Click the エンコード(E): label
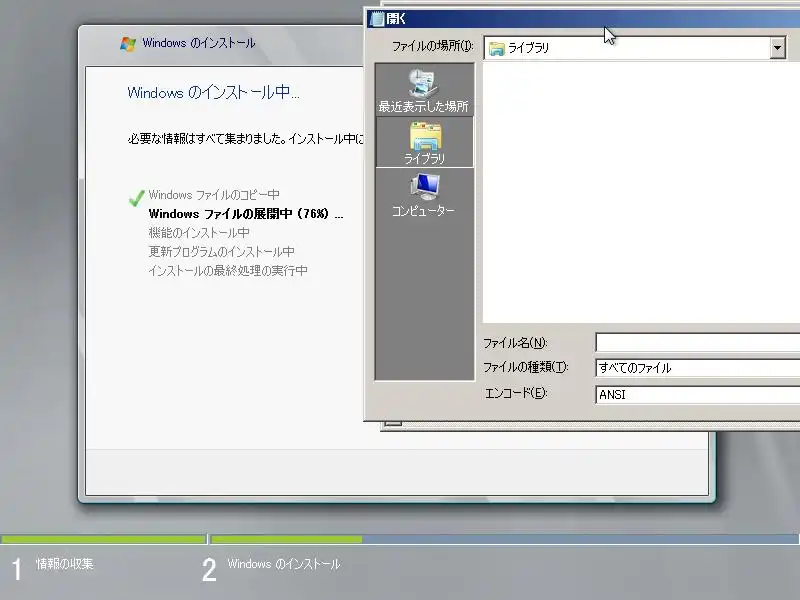Viewport: 800px width, 600px height. pyautogui.click(x=515, y=393)
